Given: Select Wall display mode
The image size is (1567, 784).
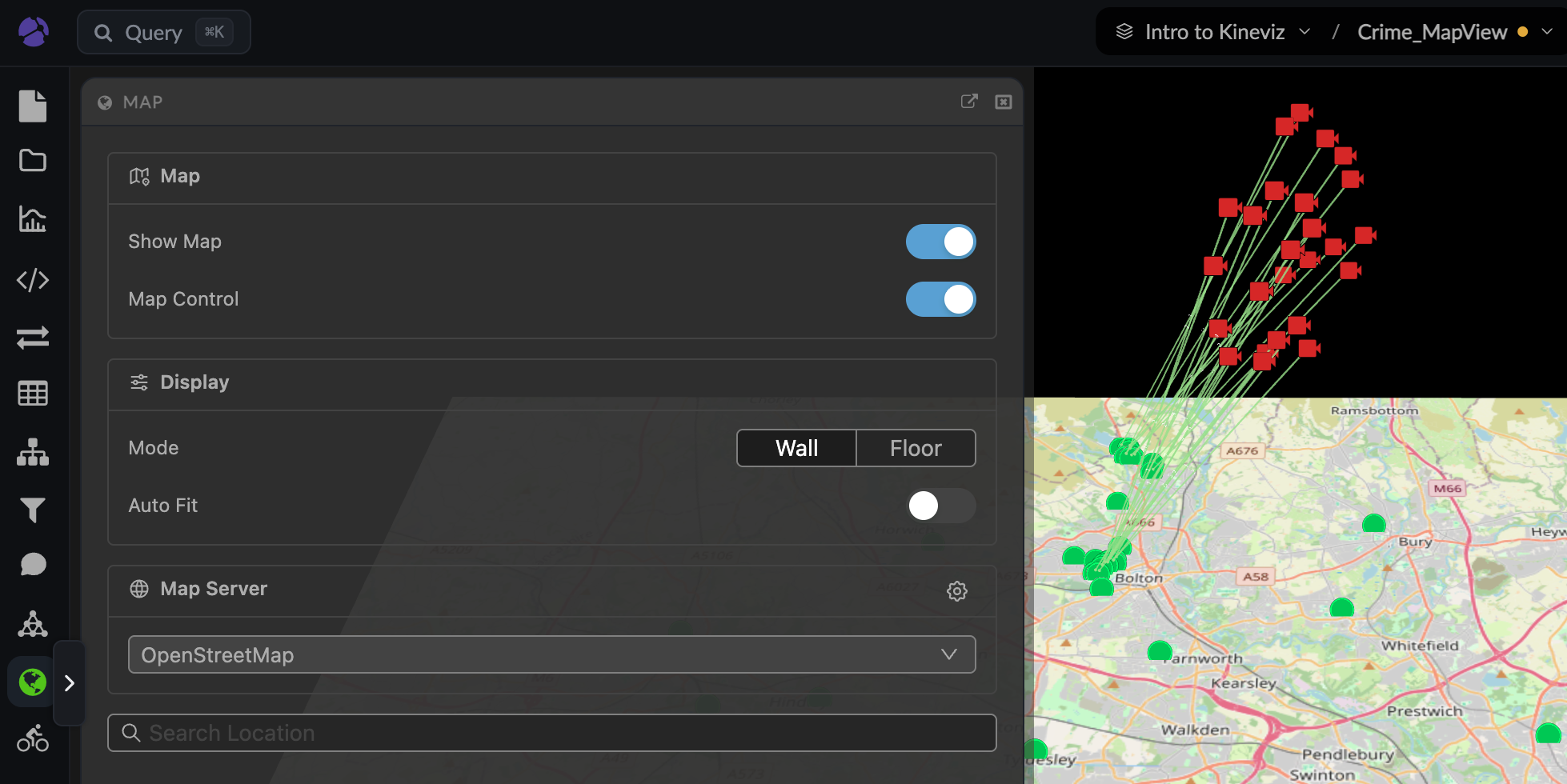Looking at the screenshot, I should click(796, 448).
